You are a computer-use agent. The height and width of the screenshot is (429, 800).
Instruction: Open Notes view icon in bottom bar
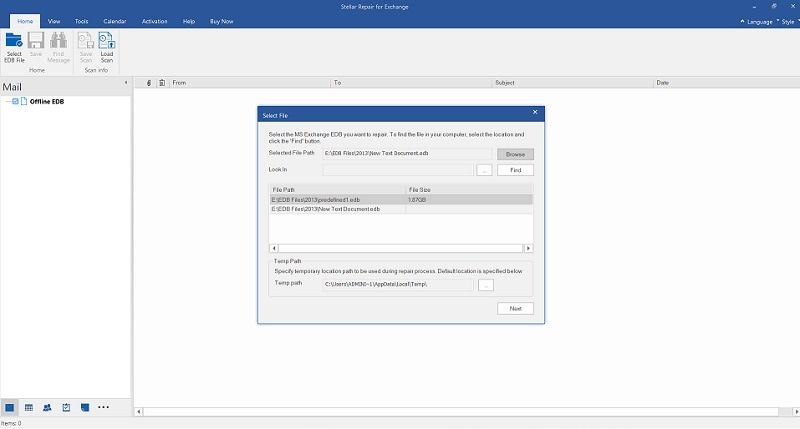(x=85, y=408)
